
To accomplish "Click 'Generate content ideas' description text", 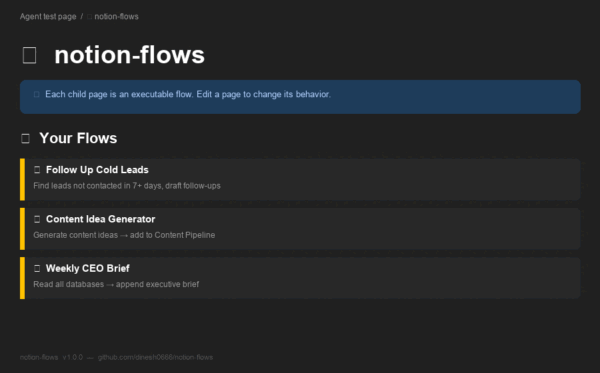I will [x=124, y=235].
